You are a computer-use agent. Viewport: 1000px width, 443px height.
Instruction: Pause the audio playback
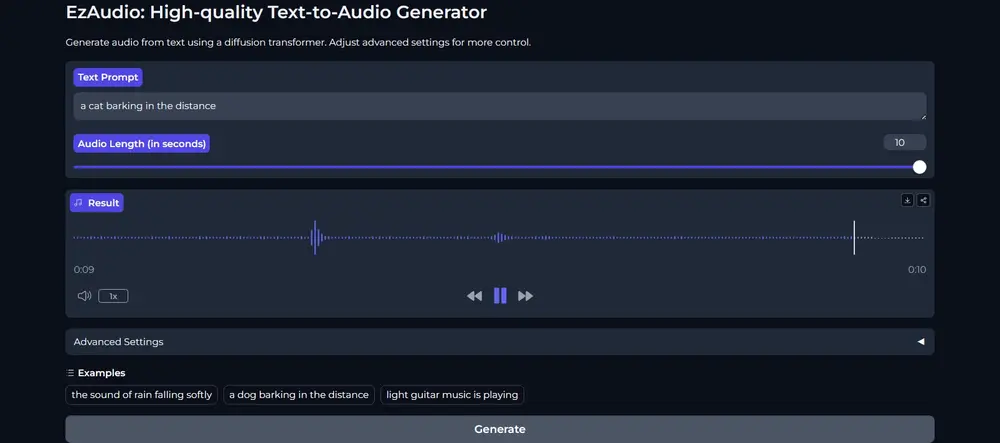point(500,296)
